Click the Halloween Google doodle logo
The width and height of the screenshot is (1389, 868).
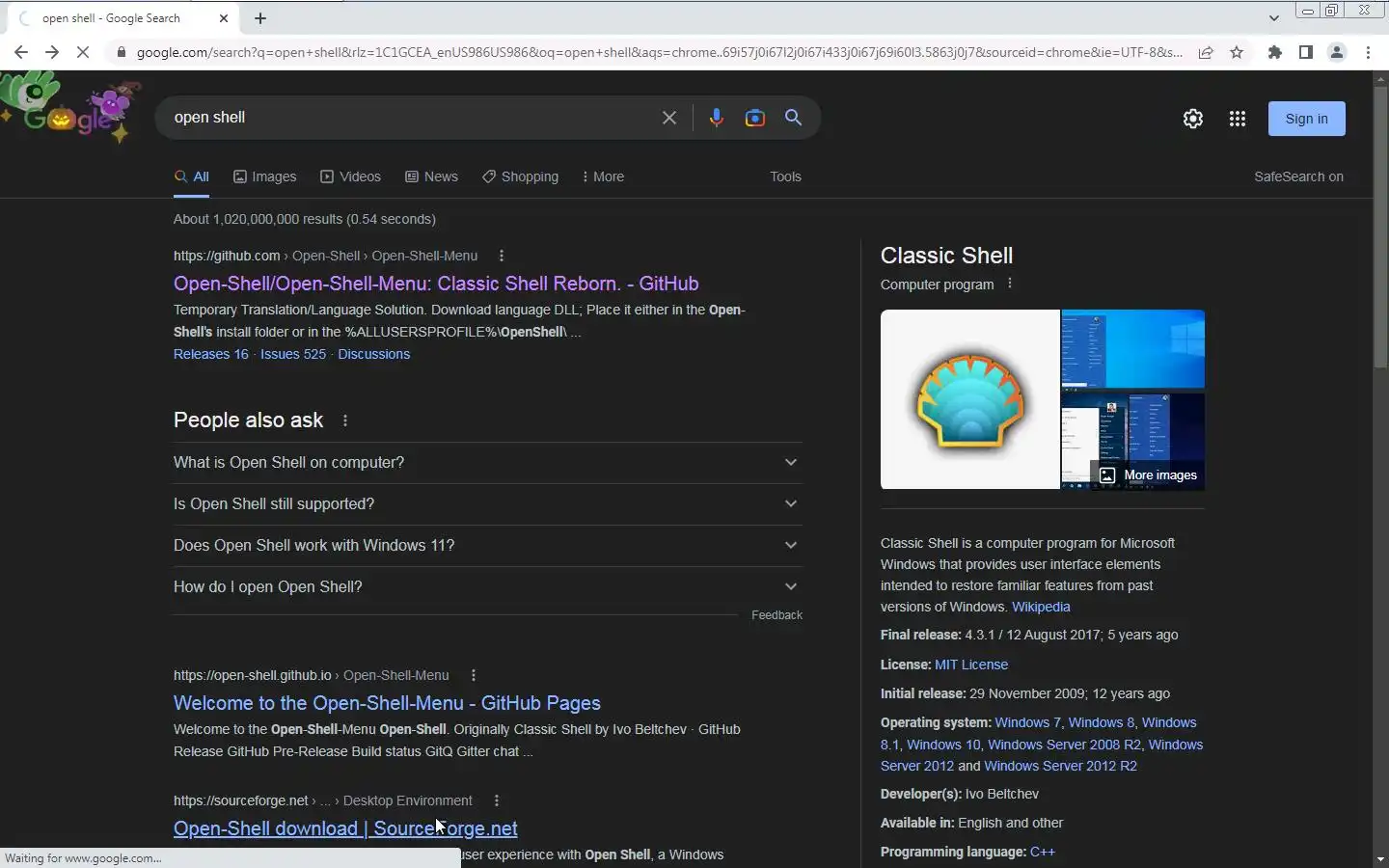[x=69, y=109]
